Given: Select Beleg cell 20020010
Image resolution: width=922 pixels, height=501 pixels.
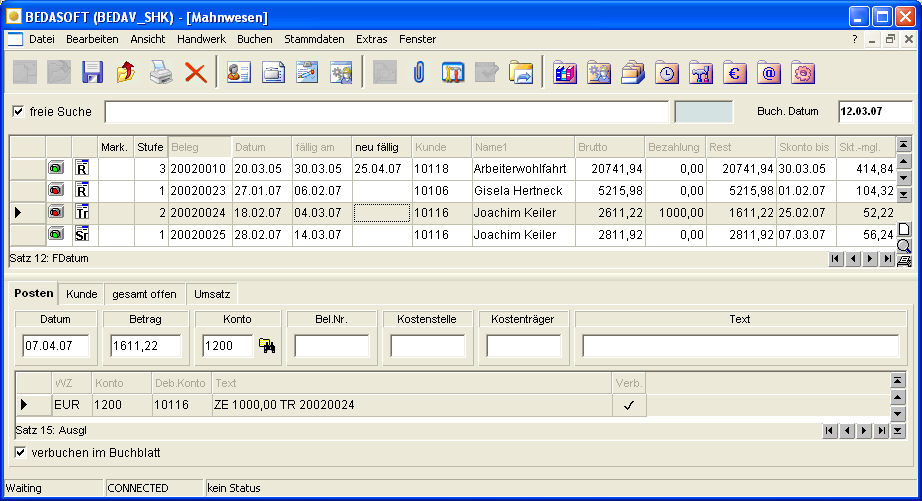Looking at the screenshot, I should coord(199,169).
